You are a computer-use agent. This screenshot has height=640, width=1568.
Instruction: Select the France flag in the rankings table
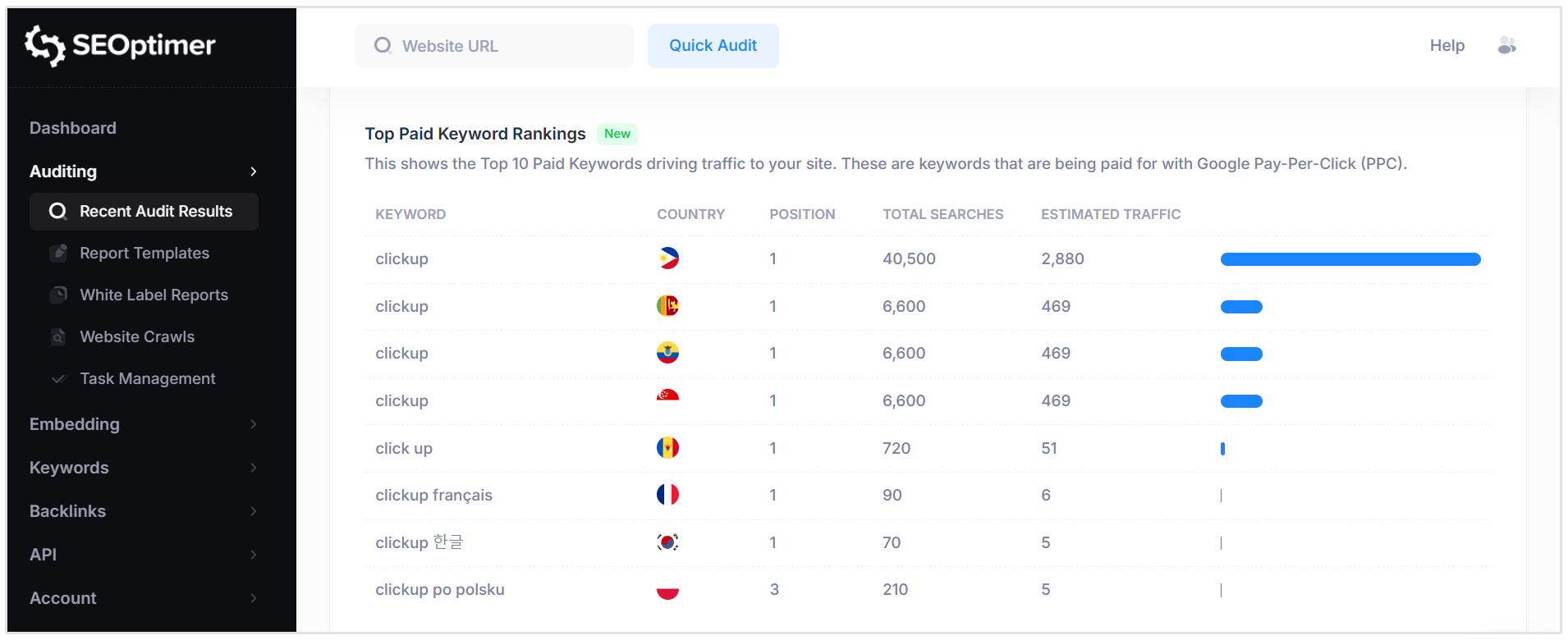(x=667, y=495)
